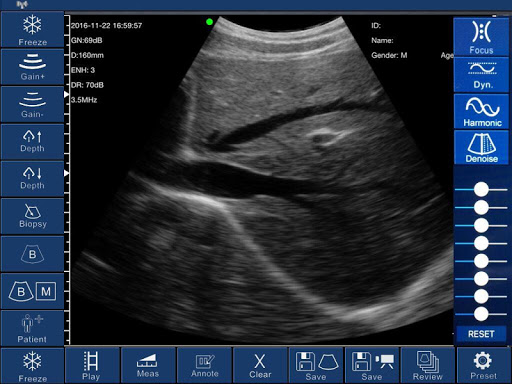Clear the screen with the Clear button
The width and height of the screenshot is (512, 384).
pyautogui.click(x=260, y=365)
